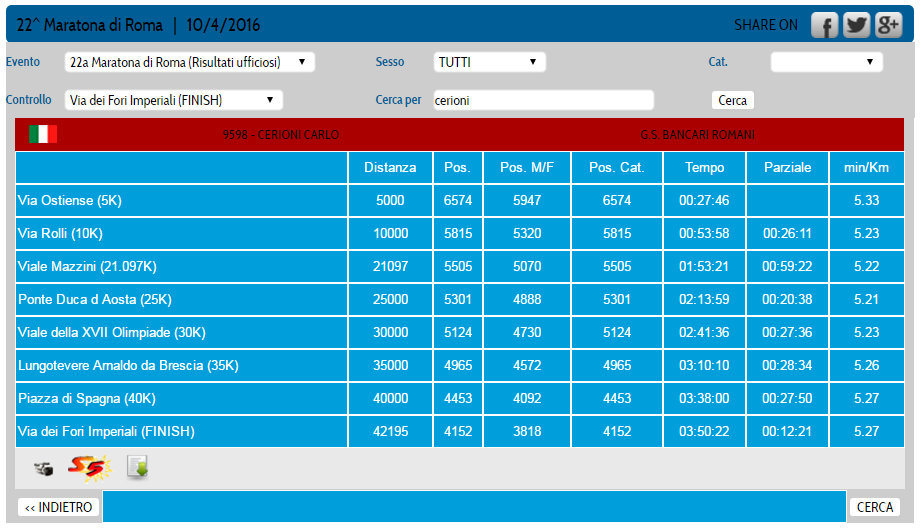
Task: Open the video camera icon
Action: (x=43, y=468)
